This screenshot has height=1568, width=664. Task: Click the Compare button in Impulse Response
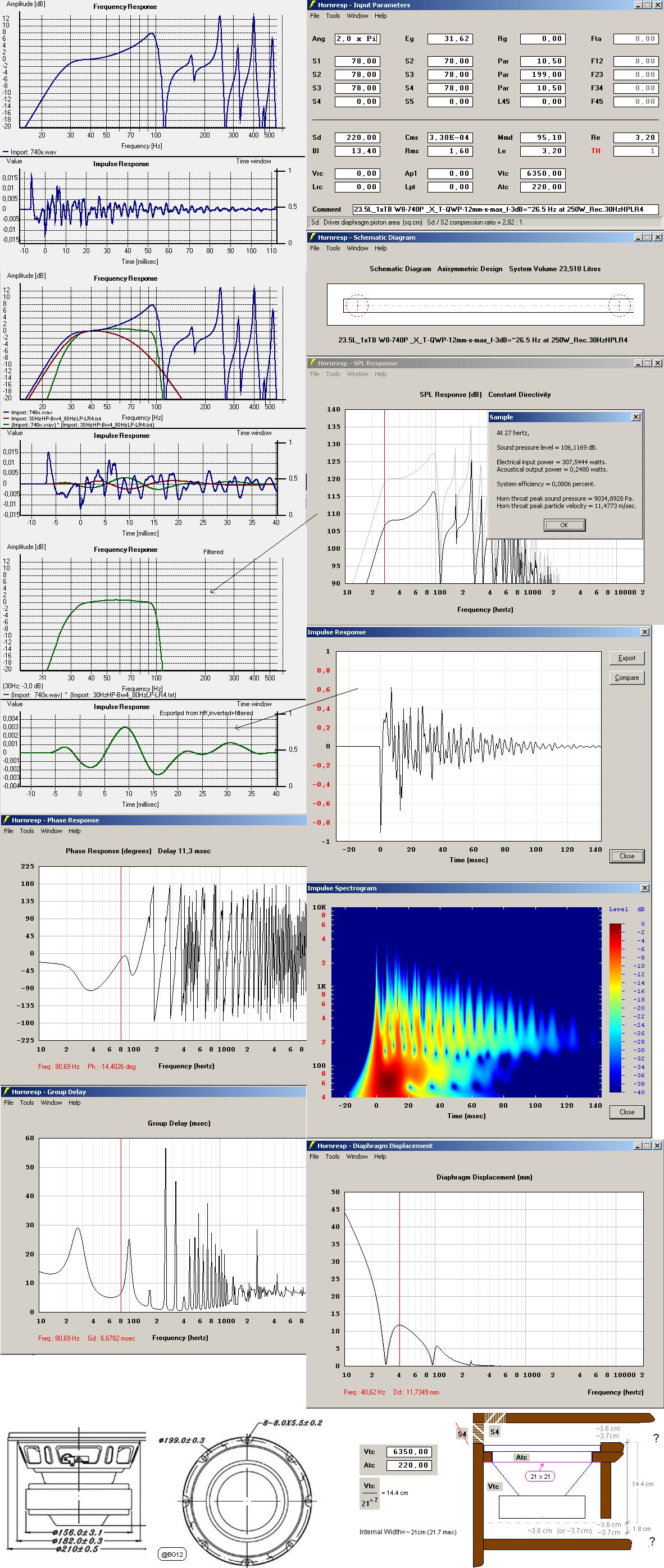[x=627, y=678]
